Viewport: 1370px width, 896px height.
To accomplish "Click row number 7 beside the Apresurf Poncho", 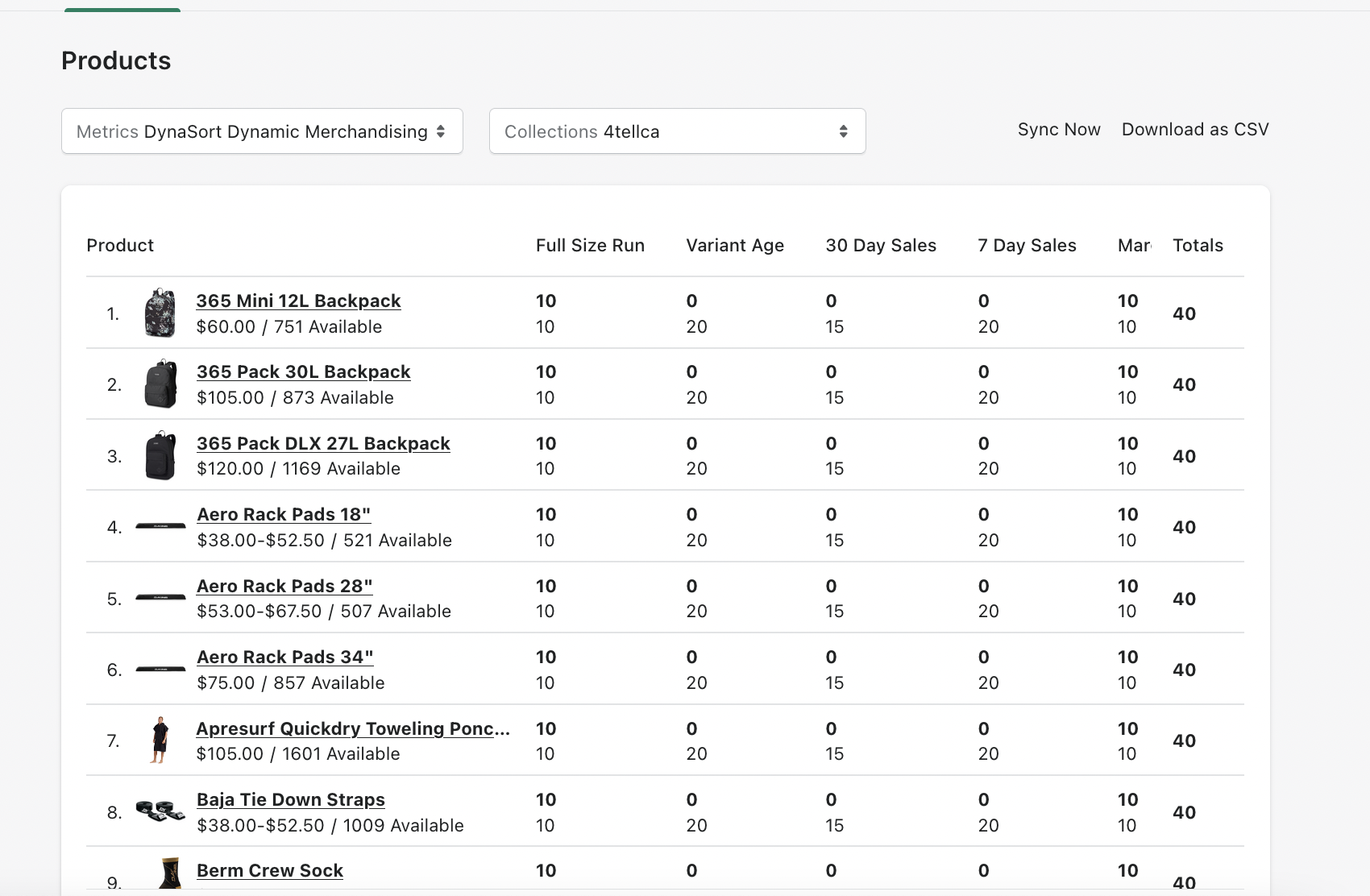I will coord(114,741).
